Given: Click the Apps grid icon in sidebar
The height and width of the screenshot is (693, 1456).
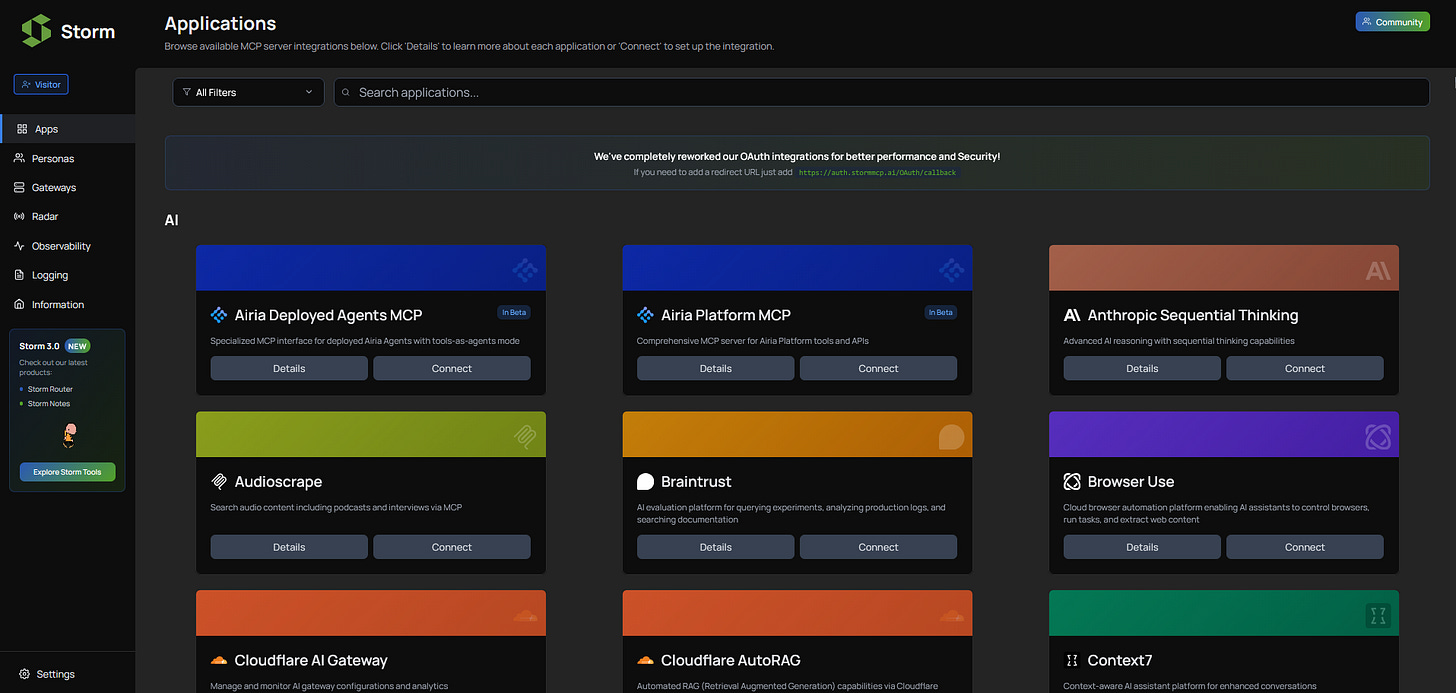Looking at the screenshot, I should [x=22, y=129].
